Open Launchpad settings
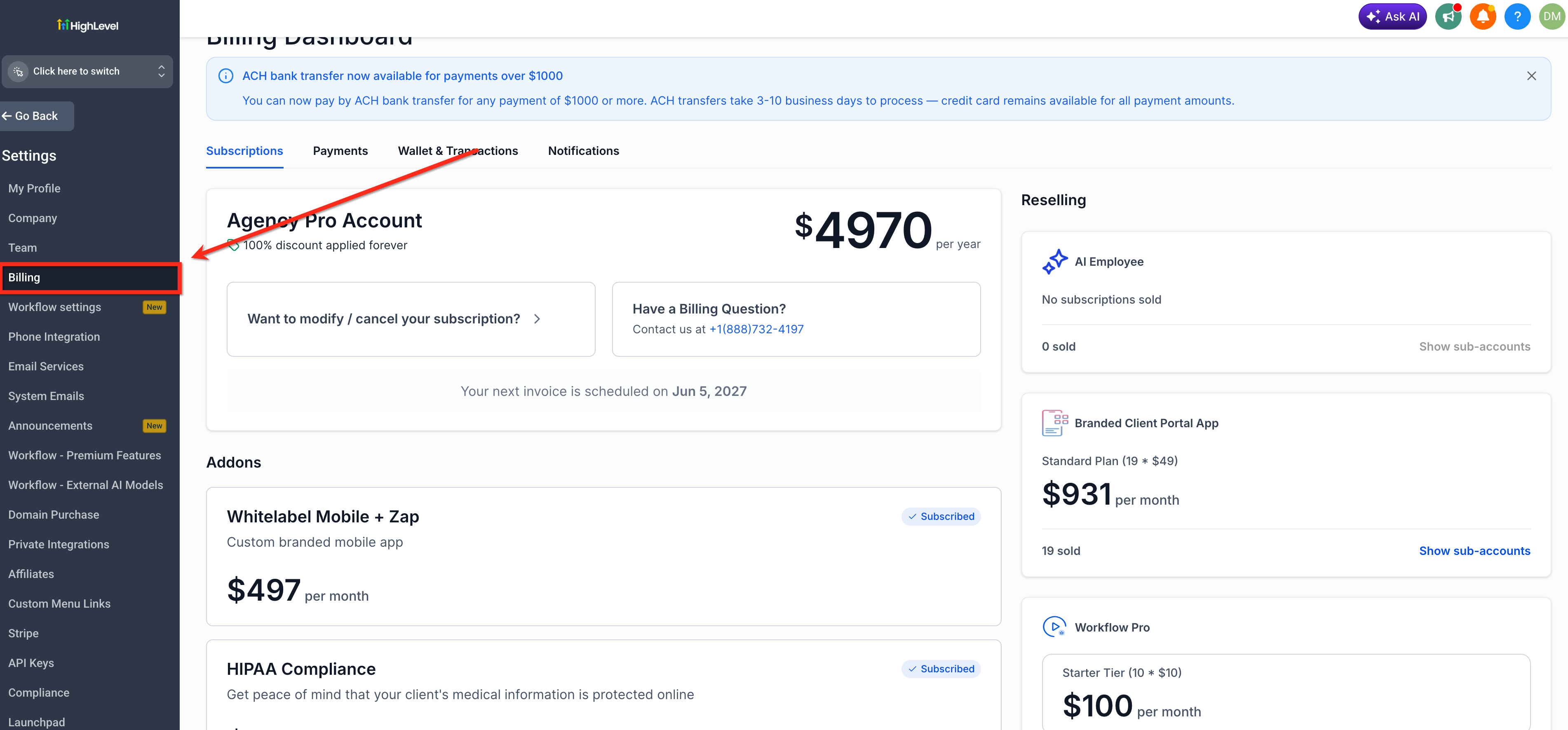 coord(37,722)
